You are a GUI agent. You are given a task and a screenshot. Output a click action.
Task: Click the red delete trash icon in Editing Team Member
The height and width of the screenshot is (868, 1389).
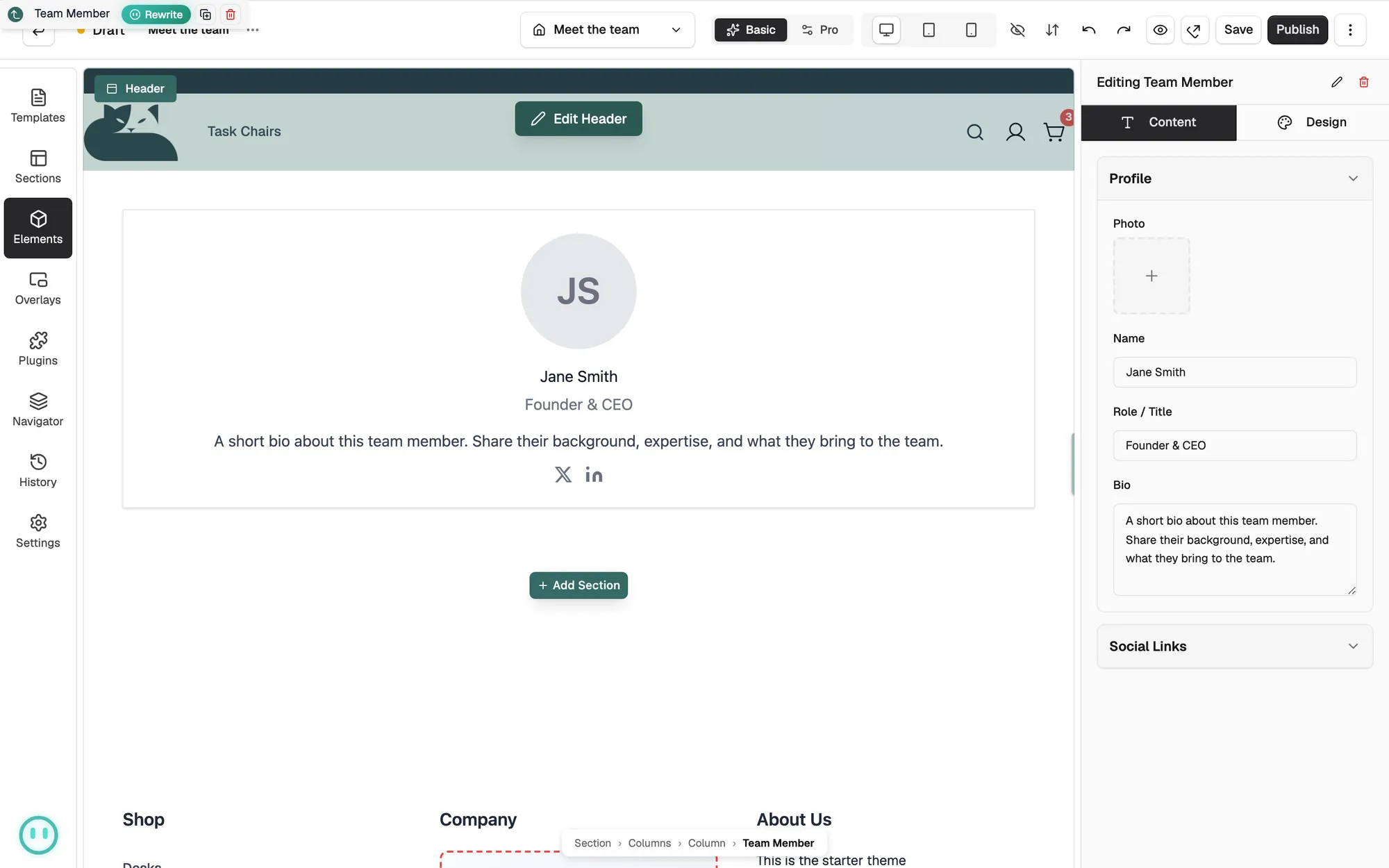pyautogui.click(x=1363, y=82)
